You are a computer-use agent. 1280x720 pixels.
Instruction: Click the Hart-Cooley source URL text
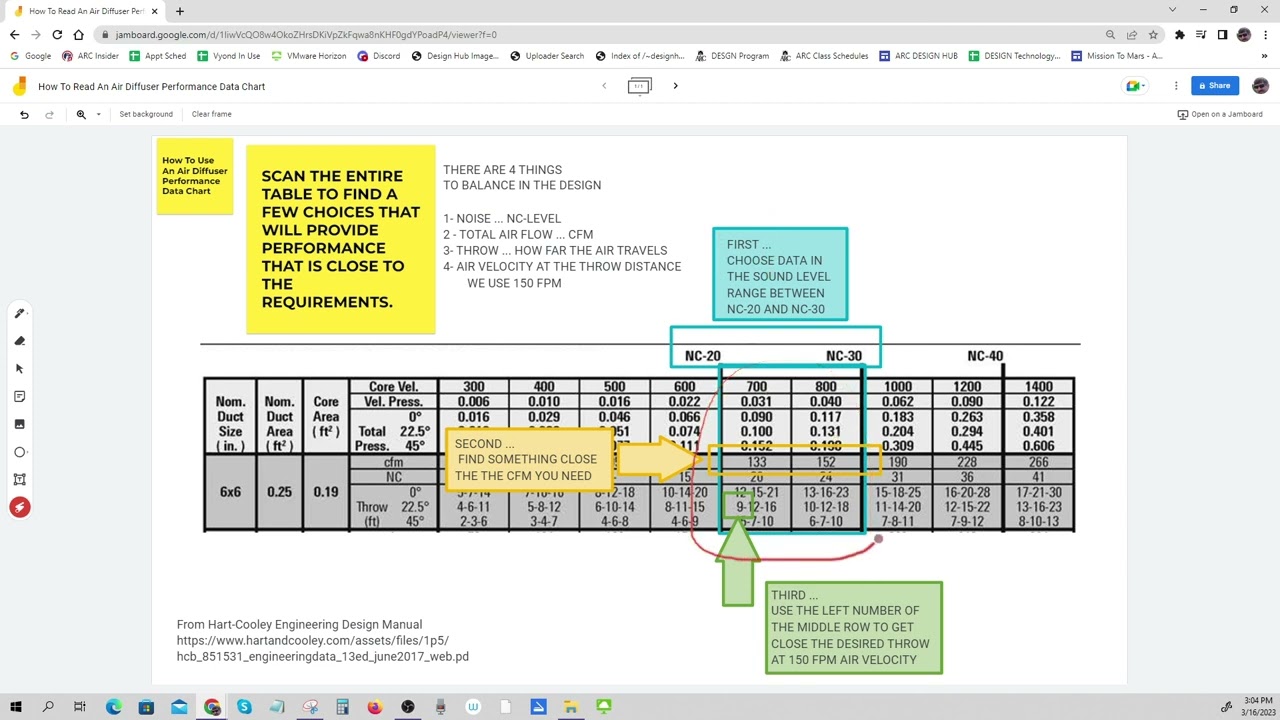click(323, 648)
